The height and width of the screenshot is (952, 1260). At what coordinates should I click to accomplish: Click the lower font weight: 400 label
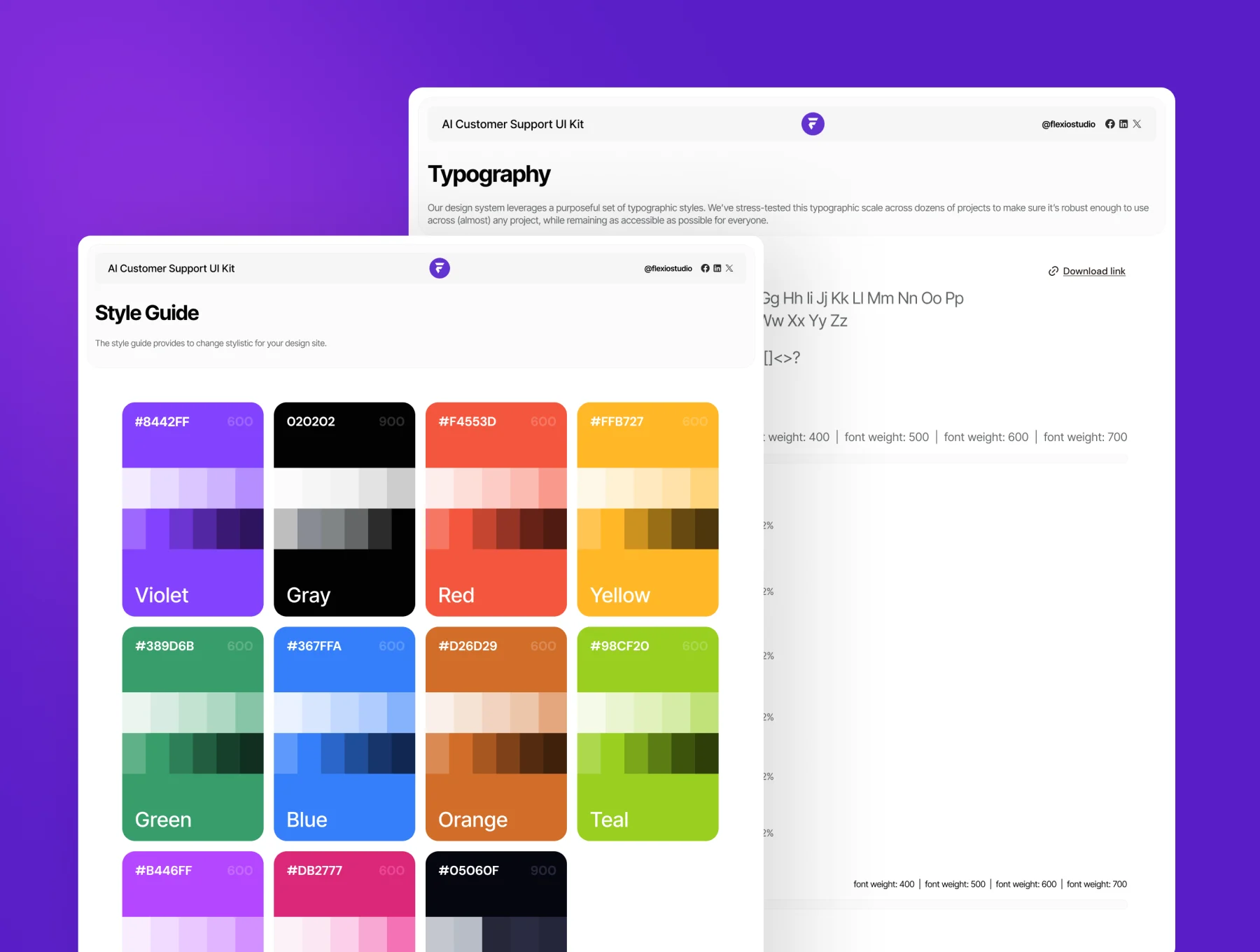point(884,884)
